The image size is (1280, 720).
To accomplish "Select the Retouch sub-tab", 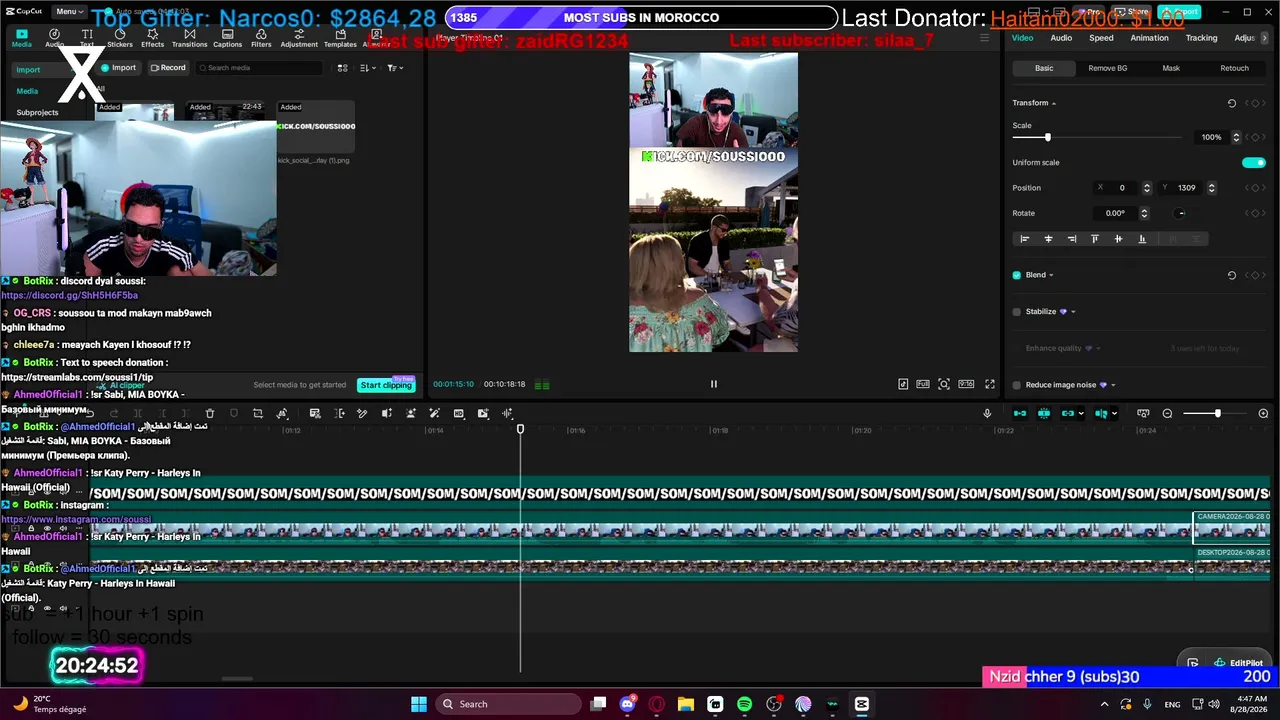I will (x=1234, y=68).
